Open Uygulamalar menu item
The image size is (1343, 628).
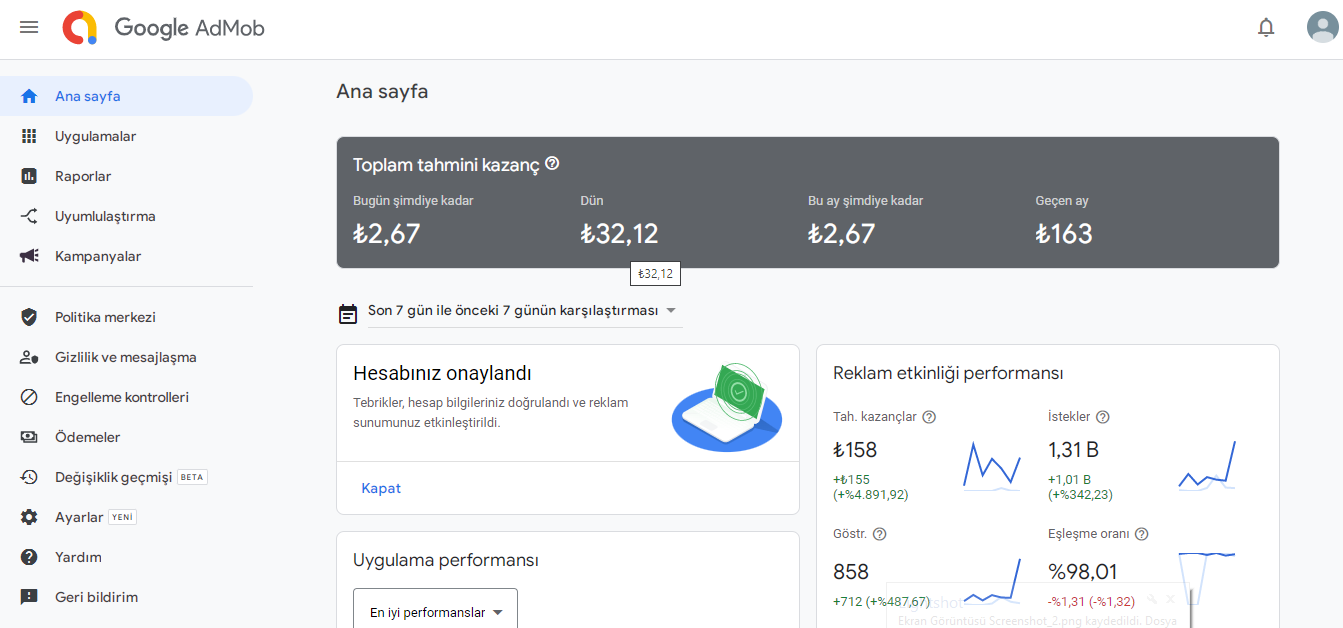tap(126, 136)
